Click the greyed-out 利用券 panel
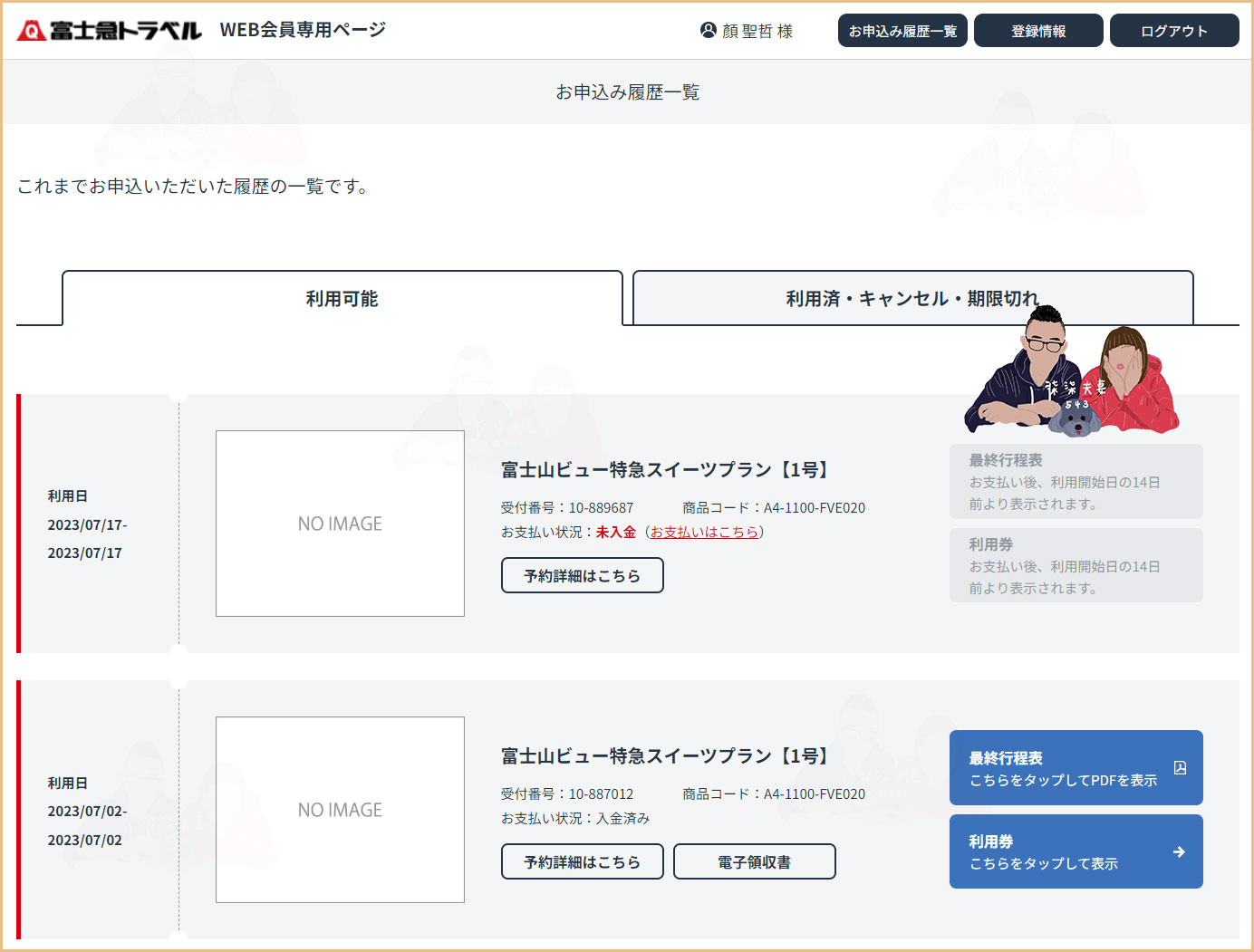 (x=1076, y=566)
